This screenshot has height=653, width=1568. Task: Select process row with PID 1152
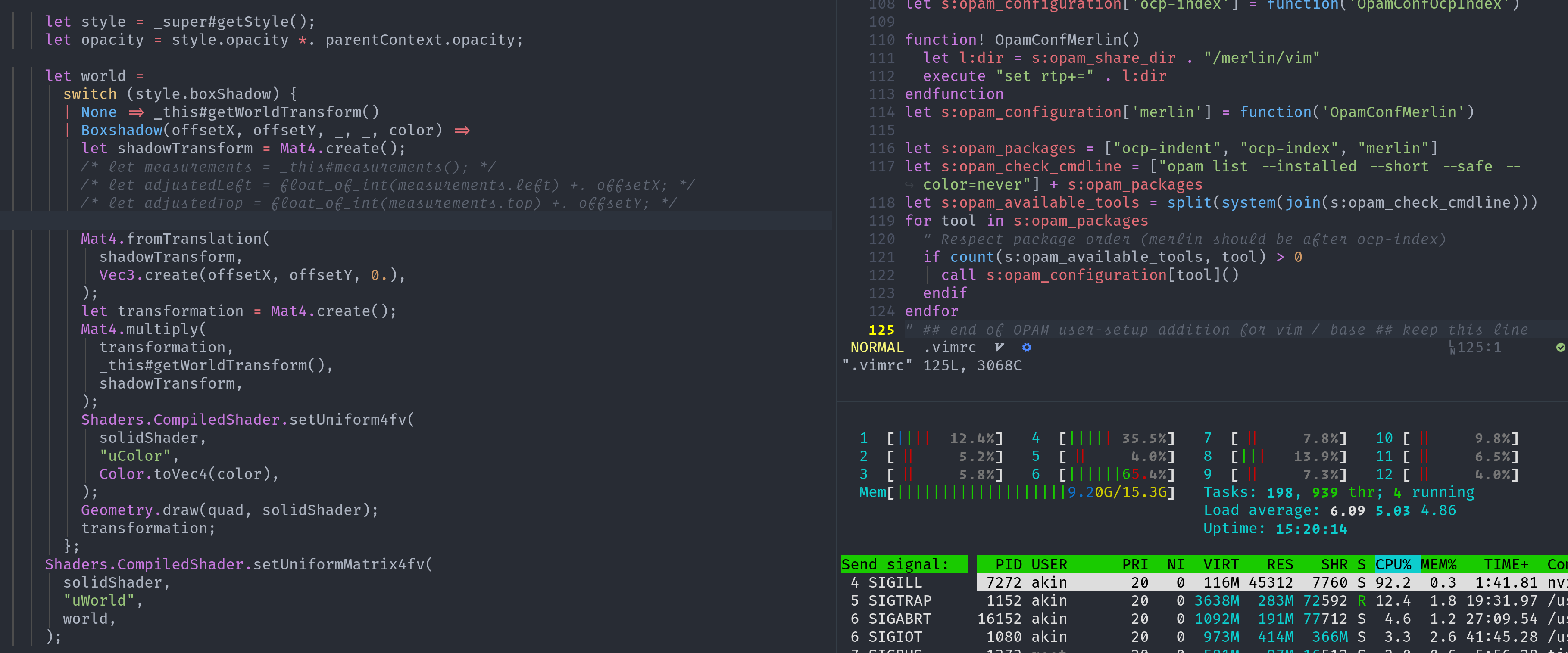[1272, 600]
